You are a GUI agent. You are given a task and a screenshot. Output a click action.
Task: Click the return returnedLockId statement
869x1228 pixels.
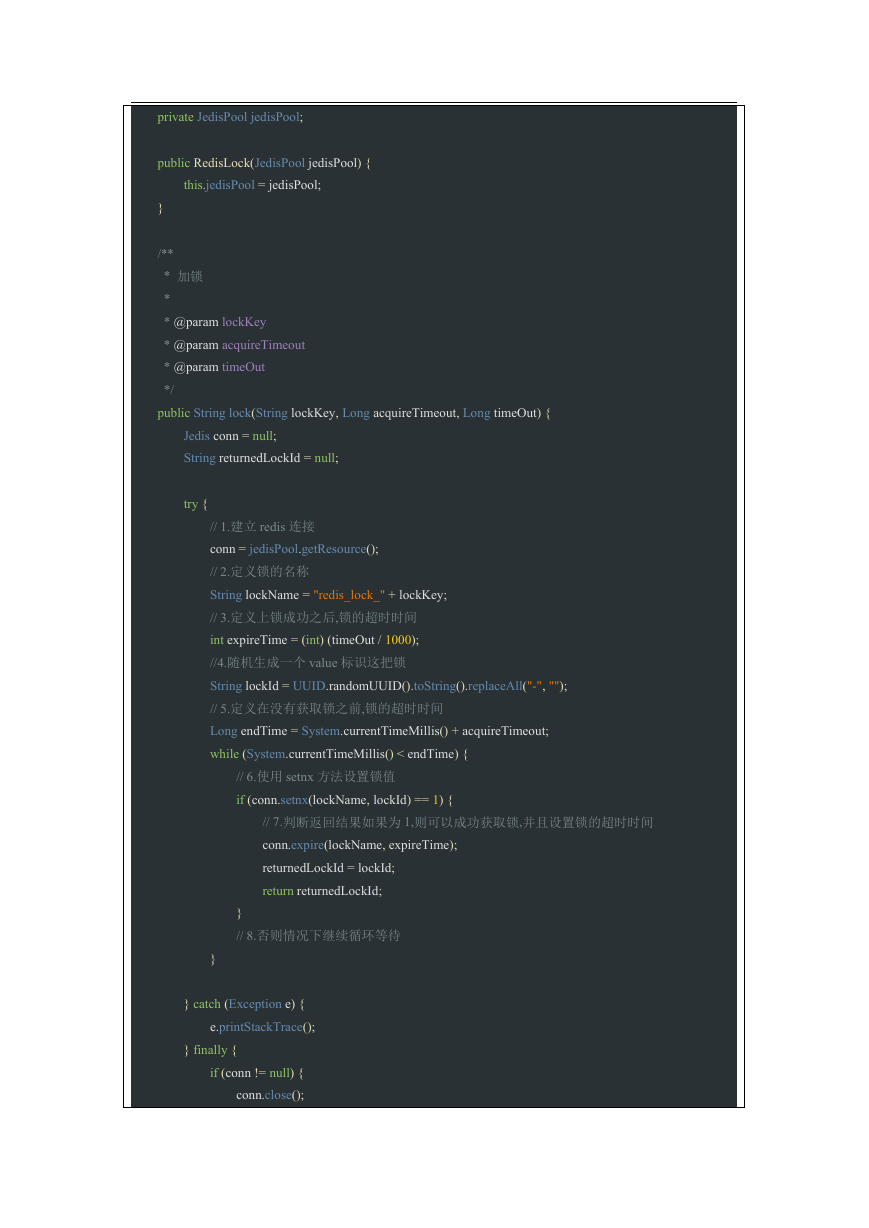pos(322,891)
